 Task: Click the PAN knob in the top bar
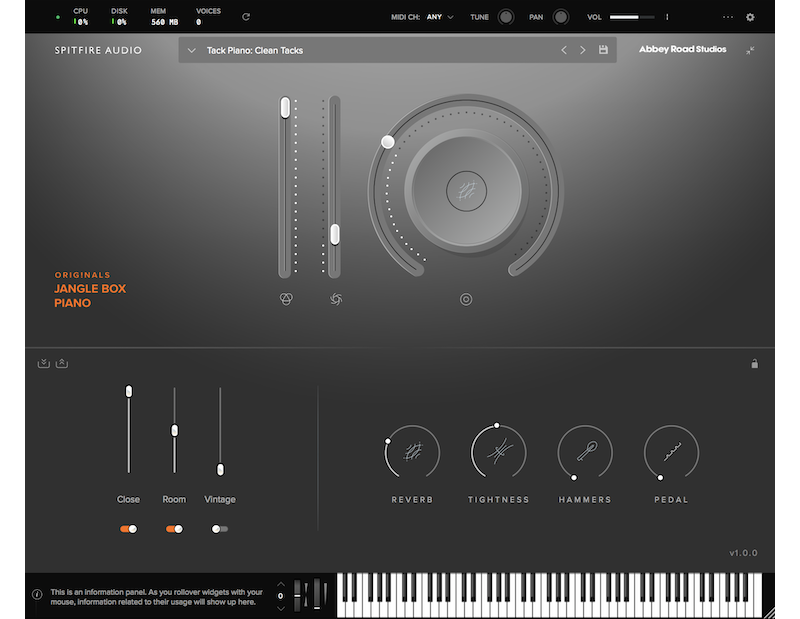point(561,17)
